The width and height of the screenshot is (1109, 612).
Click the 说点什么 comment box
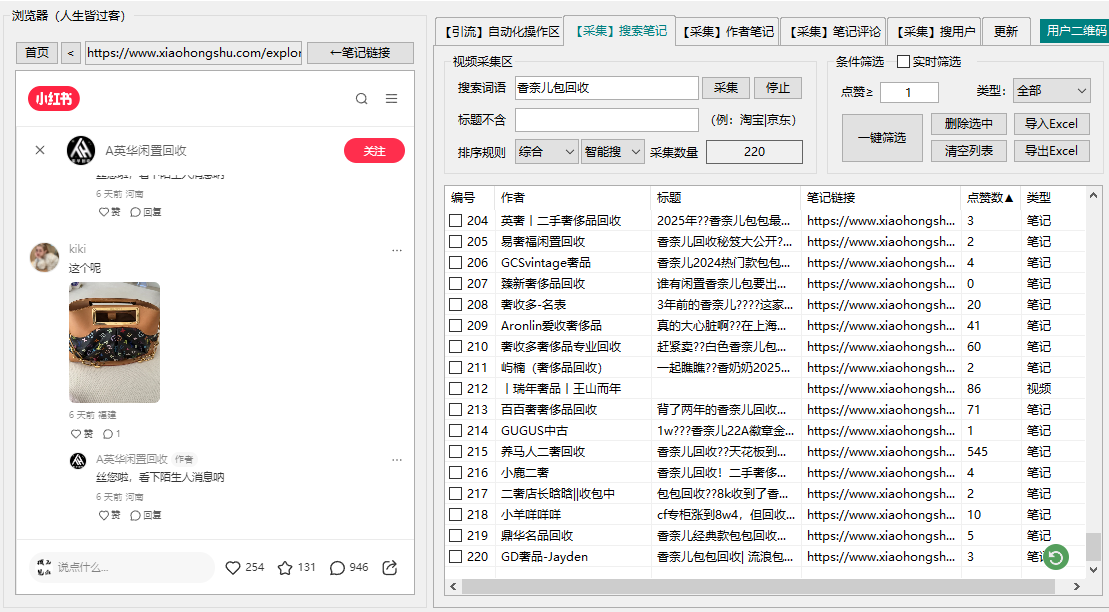tap(121, 567)
